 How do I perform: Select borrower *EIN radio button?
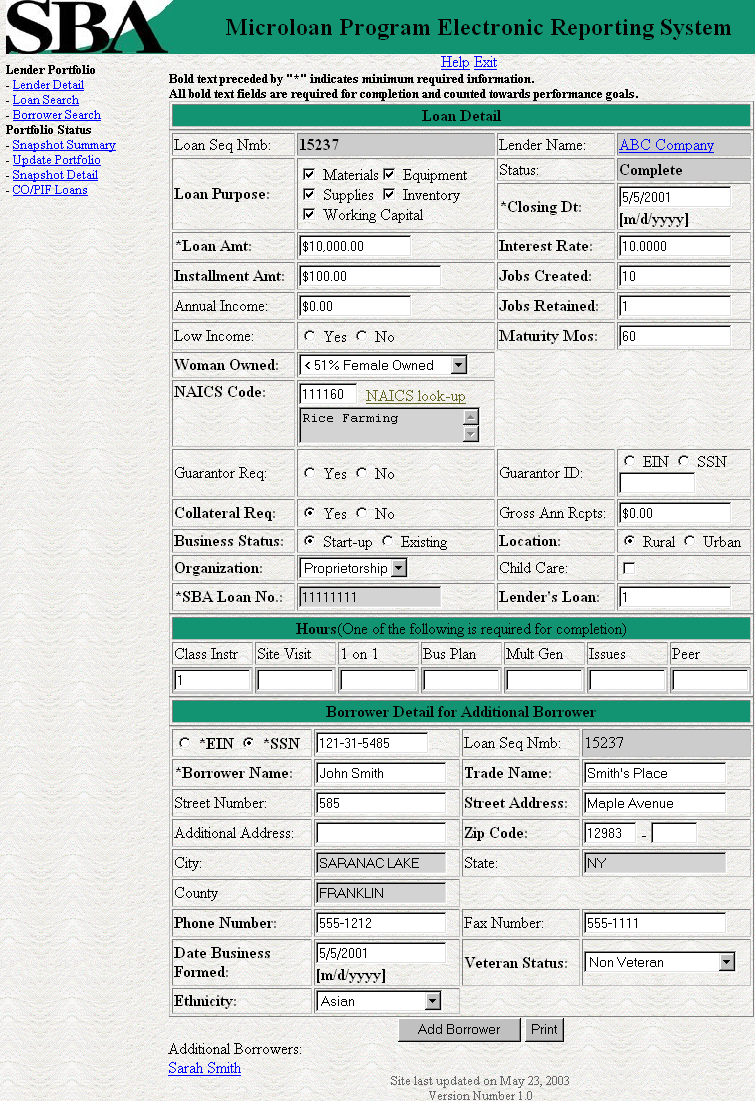(184, 742)
